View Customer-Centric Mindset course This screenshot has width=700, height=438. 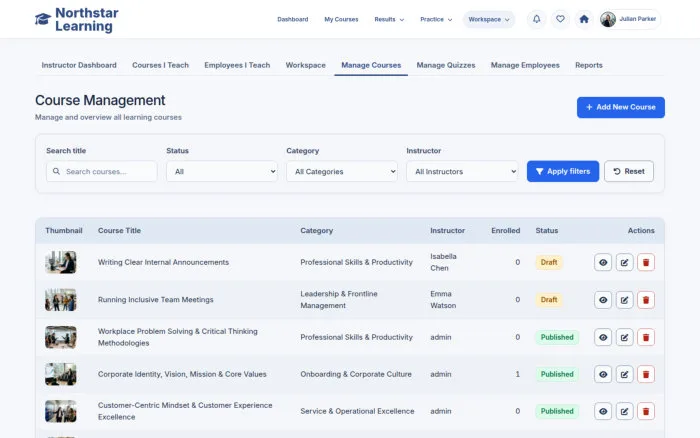click(x=603, y=412)
